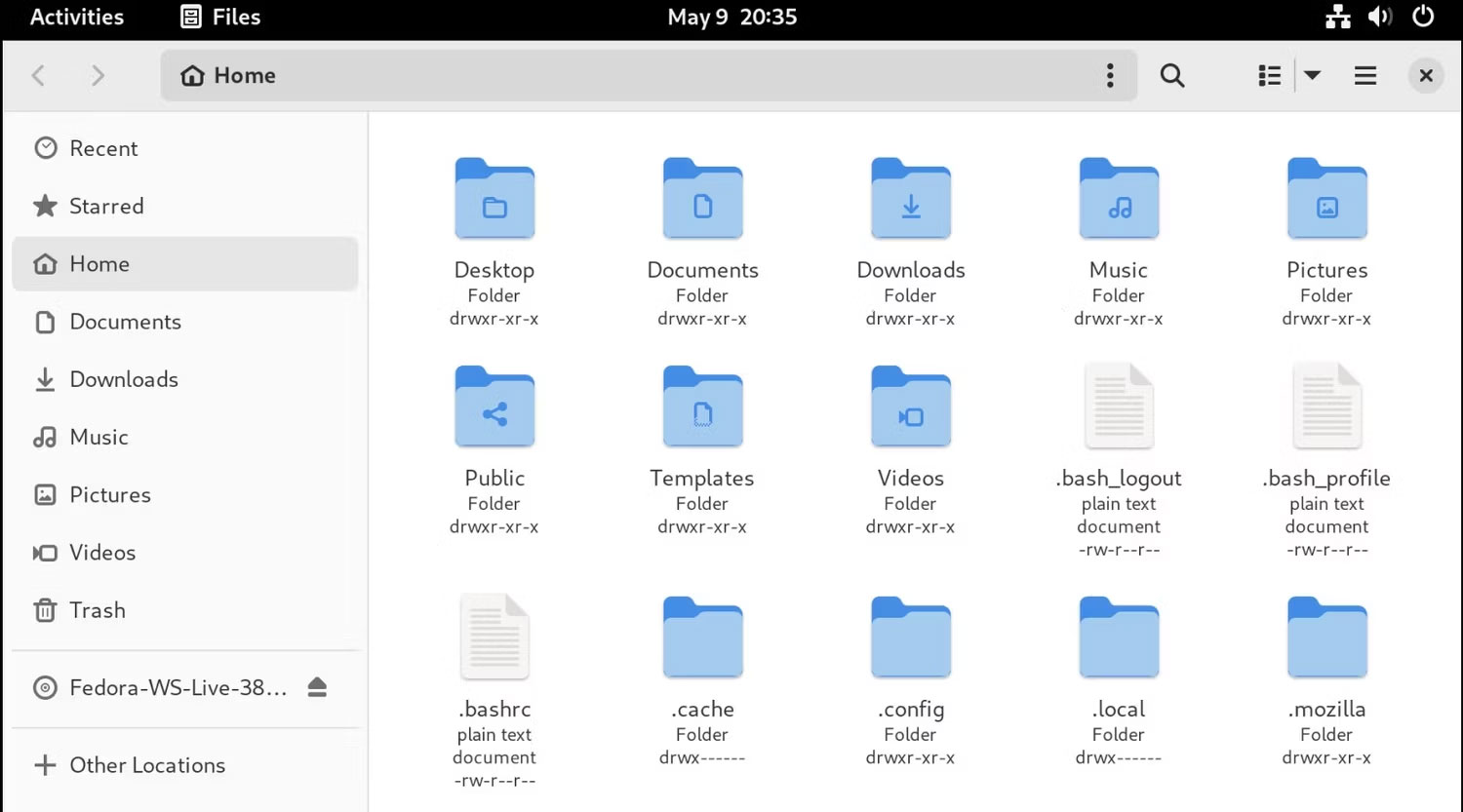This screenshot has height=812, width=1463.
Task: Open the .config folder icon
Action: coord(911,638)
